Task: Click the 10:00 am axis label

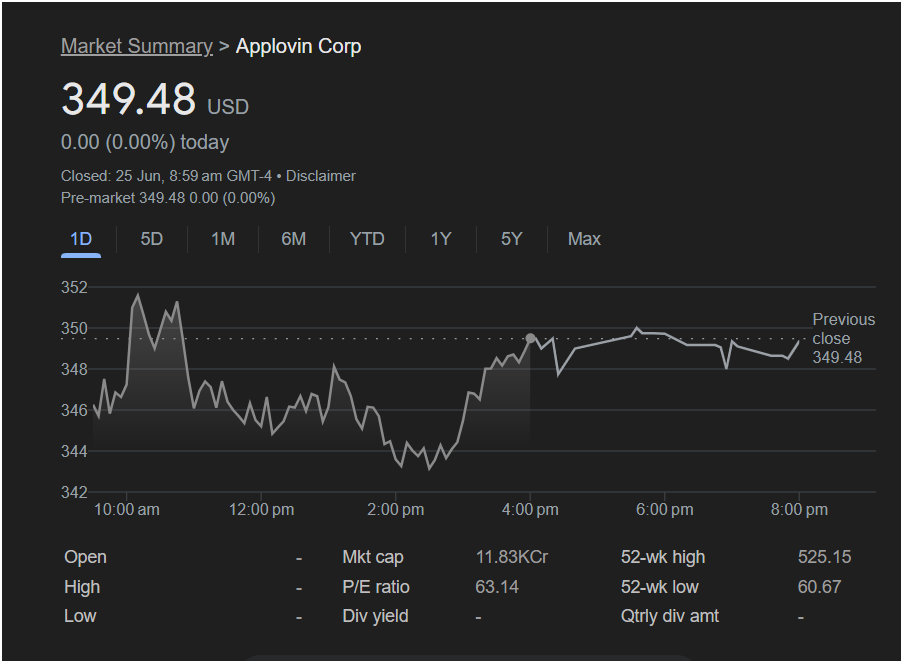Action: pos(127,510)
